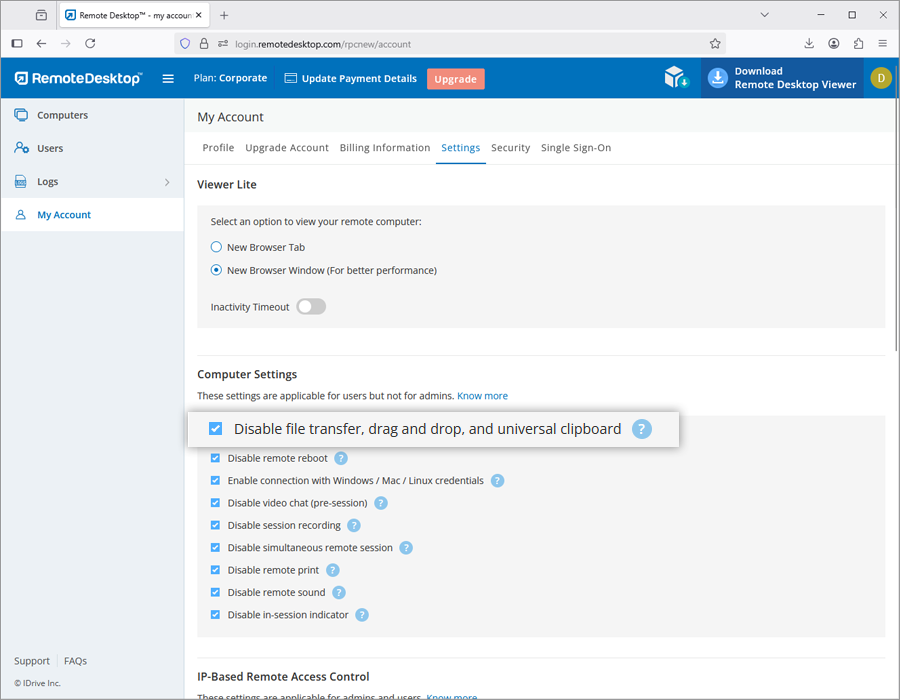900x700 pixels.
Task: Click help icon for Disable in-session indicator
Action: click(362, 615)
